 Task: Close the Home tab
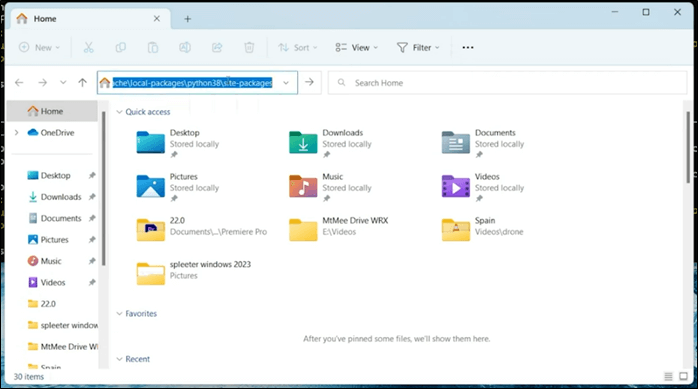157,19
